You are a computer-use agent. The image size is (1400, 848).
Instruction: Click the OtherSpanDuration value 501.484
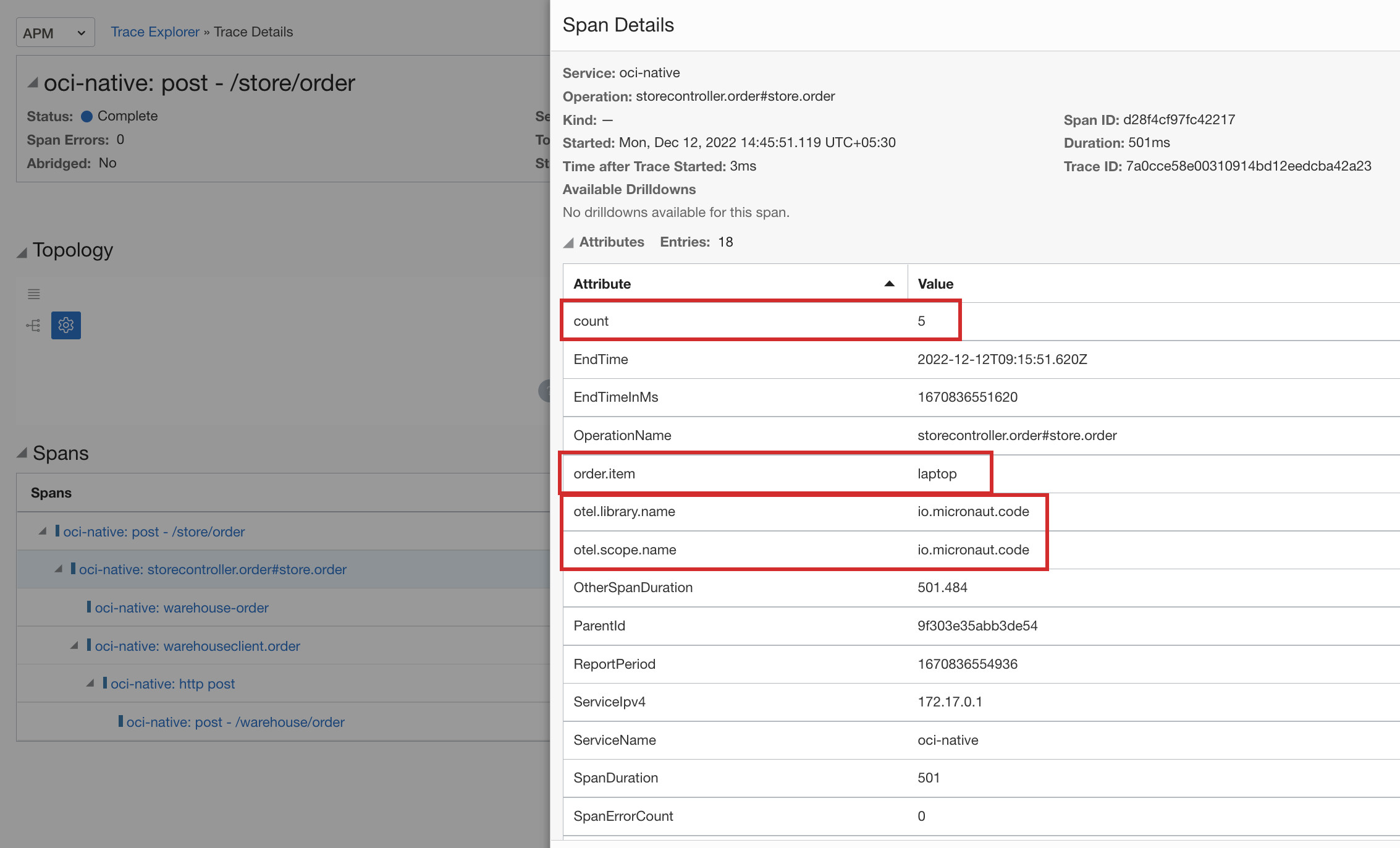942,588
